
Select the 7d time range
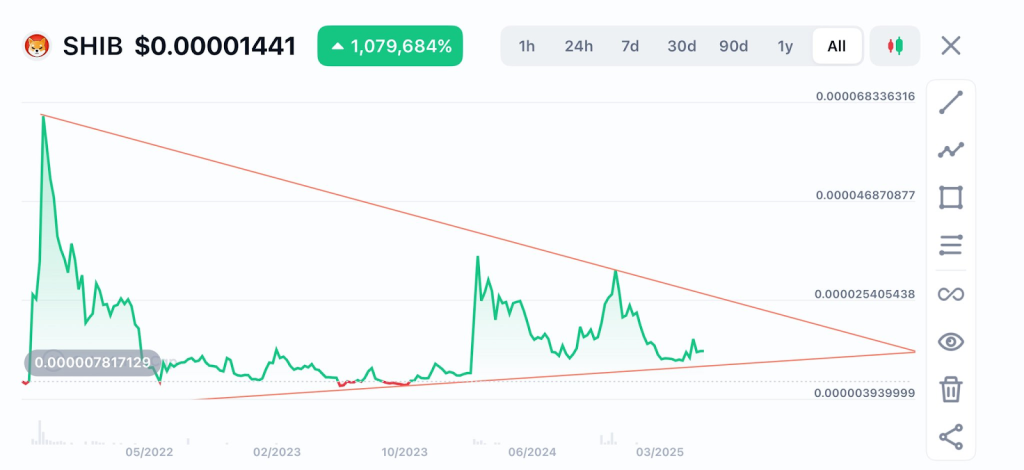coord(630,46)
